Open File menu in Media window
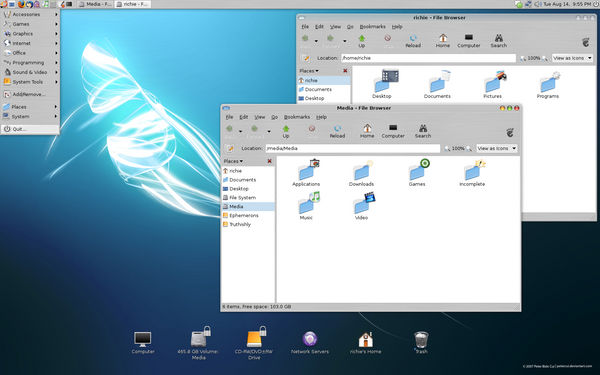Image resolution: width=600 pixels, height=375 pixels. coord(229,117)
